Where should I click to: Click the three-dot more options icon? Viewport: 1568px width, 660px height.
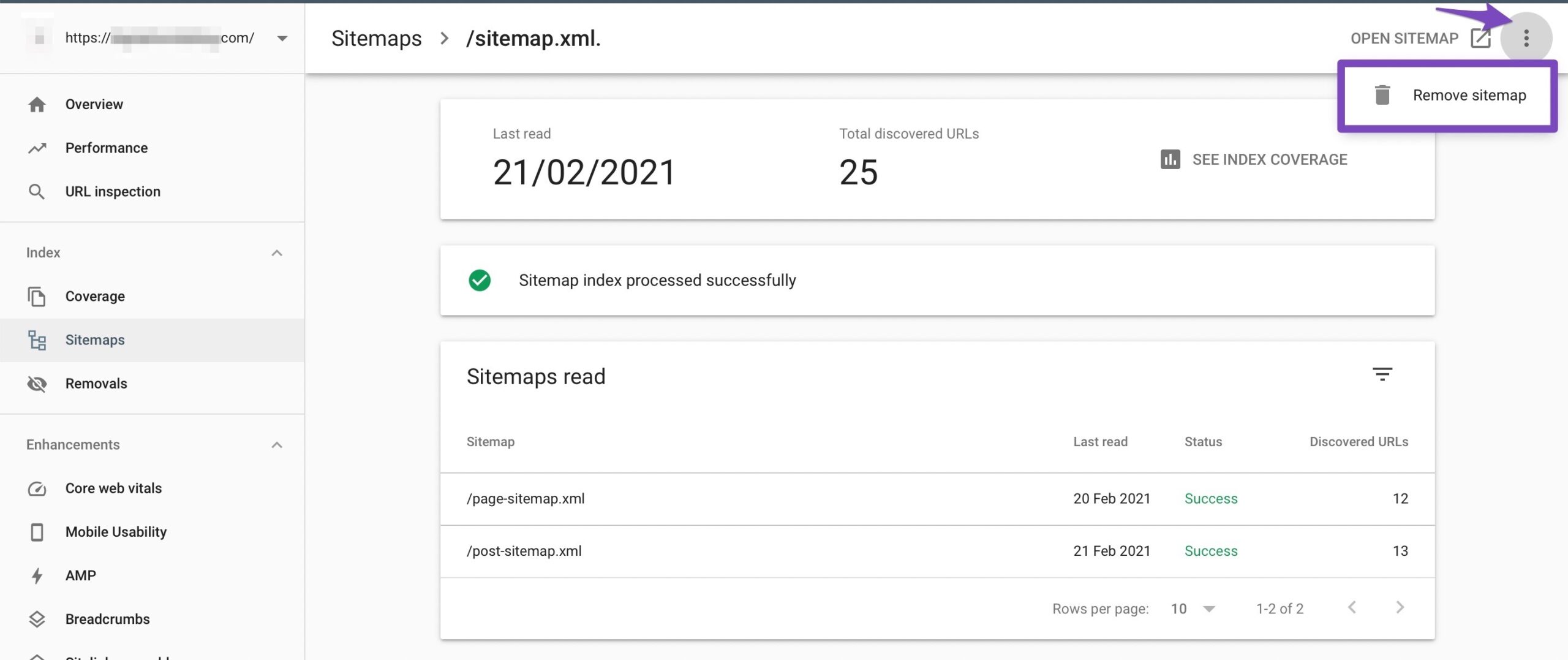pyautogui.click(x=1526, y=39)
